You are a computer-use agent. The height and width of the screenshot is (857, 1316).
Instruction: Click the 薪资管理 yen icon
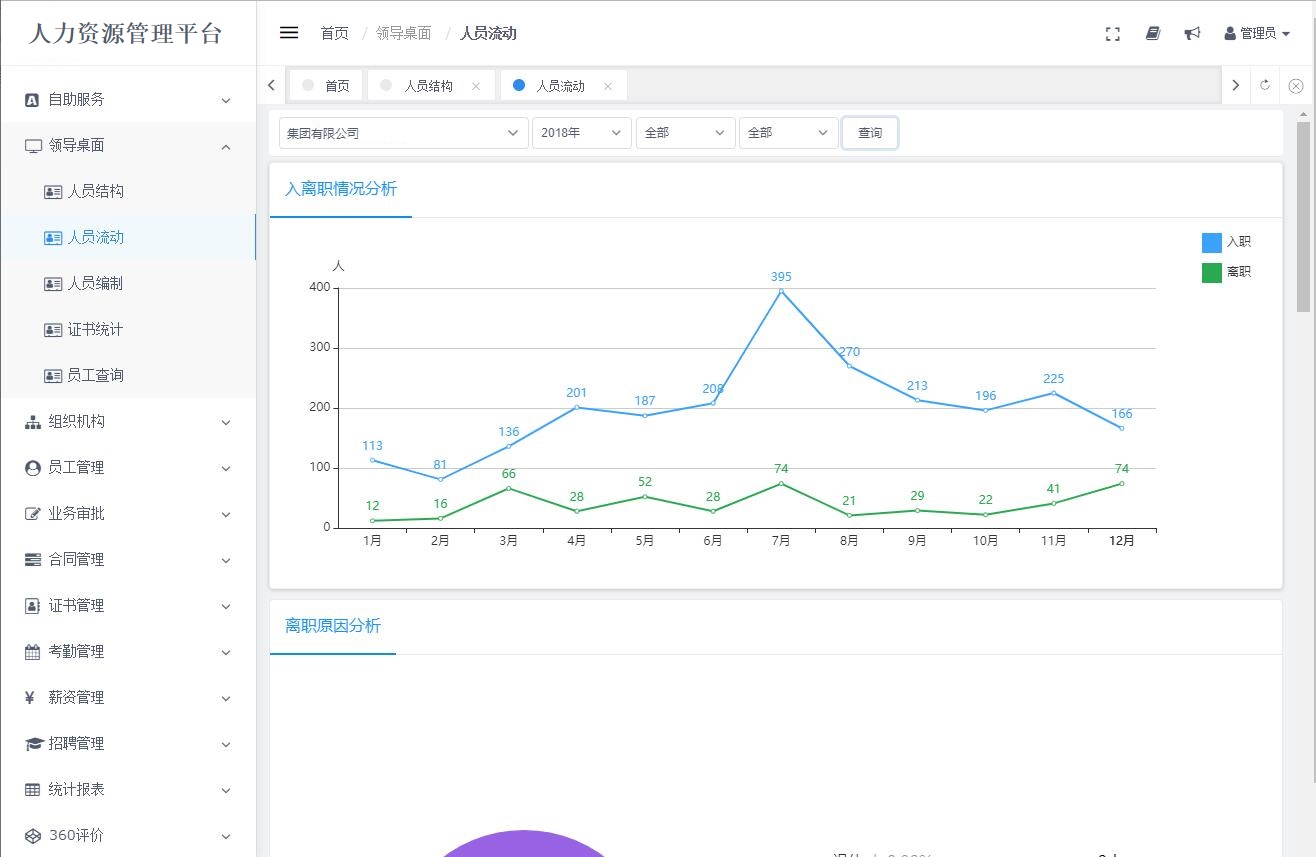[30, 698]
